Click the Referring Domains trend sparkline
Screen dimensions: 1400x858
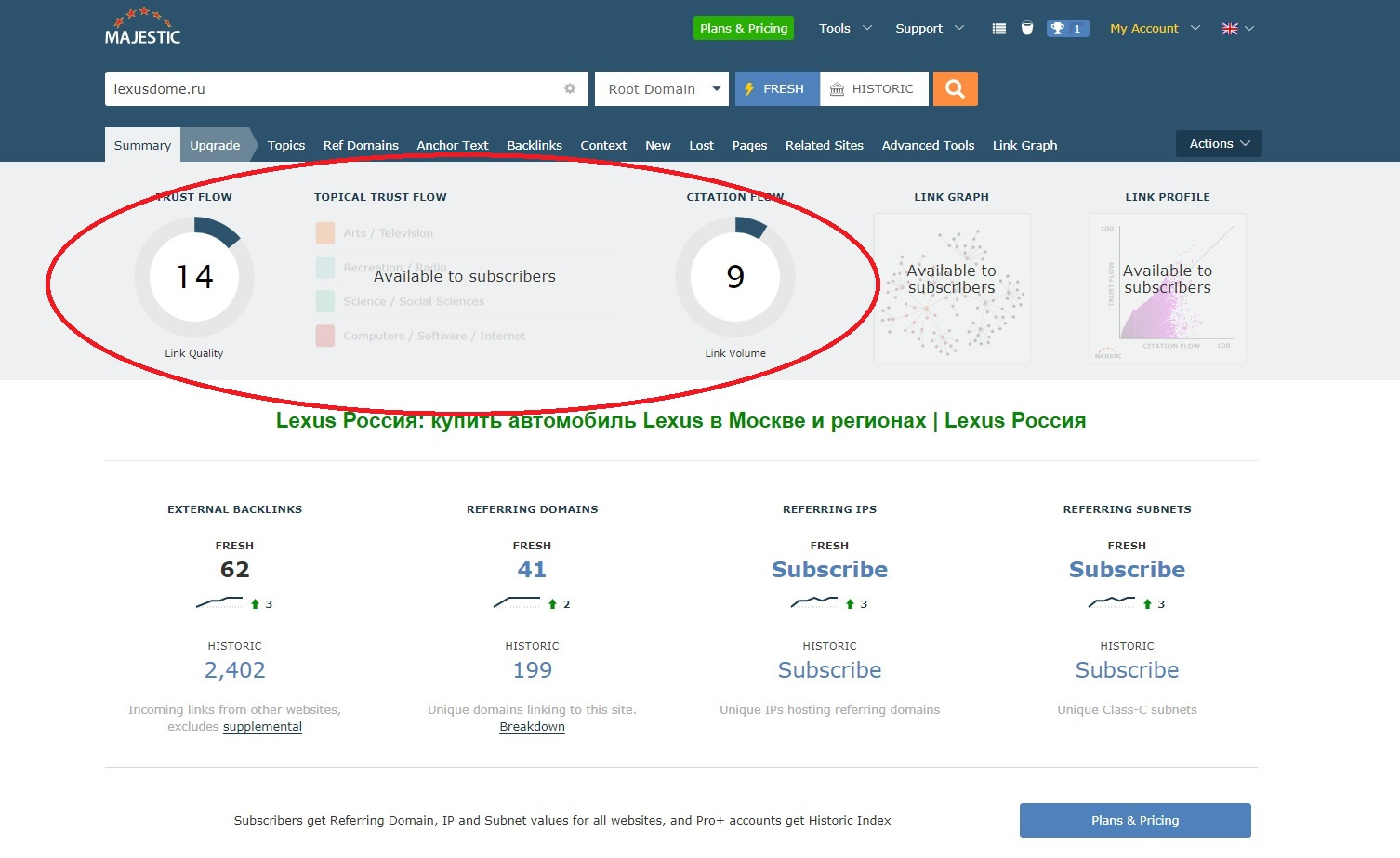point(517,603)
